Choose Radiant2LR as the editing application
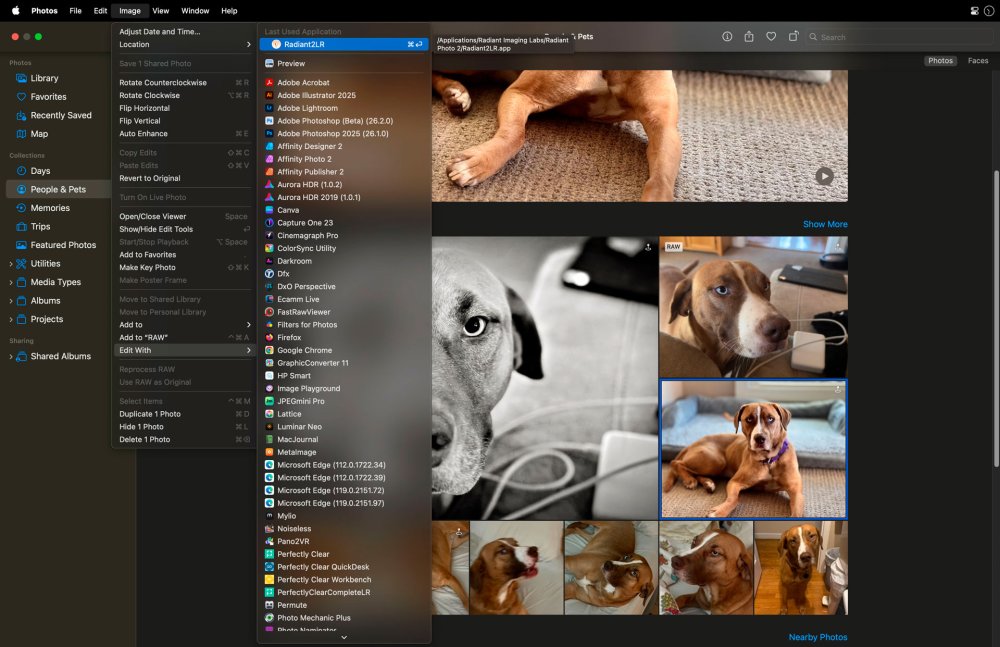Viewport: 1000px width, 647px height. (x=304, y=44)
